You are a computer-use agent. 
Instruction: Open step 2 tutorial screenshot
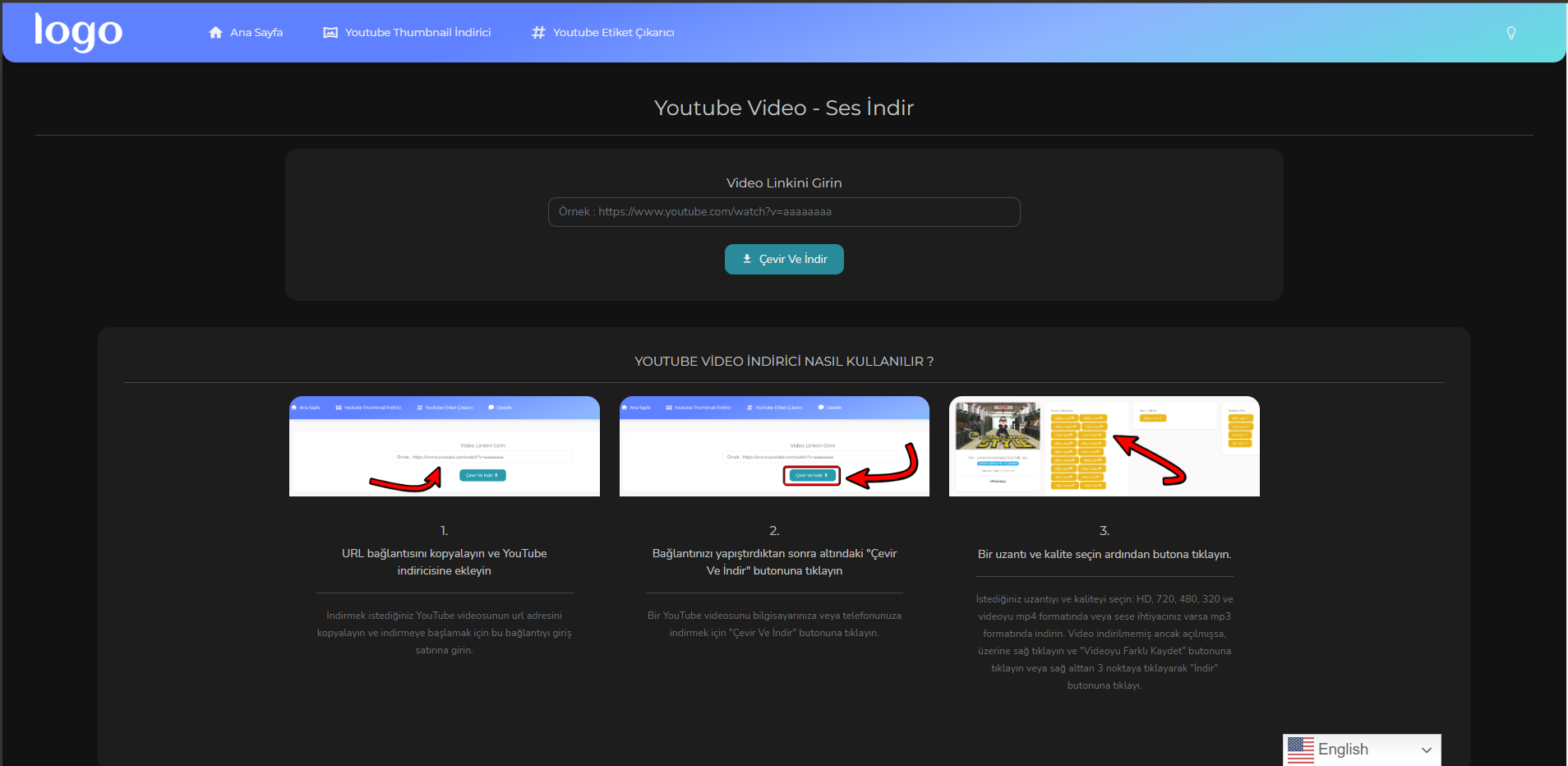[774, 446]
